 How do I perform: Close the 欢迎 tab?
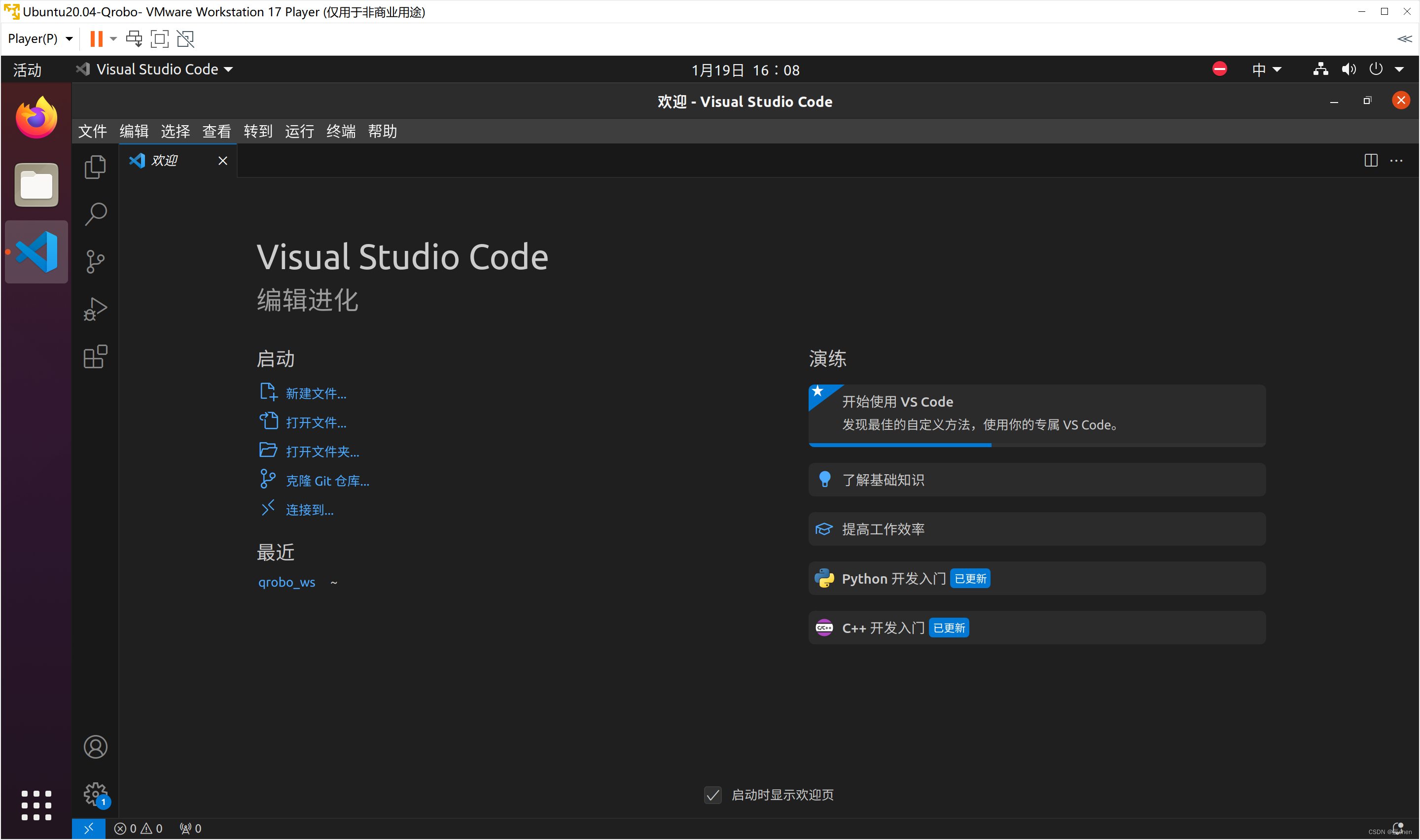(222, 161)
